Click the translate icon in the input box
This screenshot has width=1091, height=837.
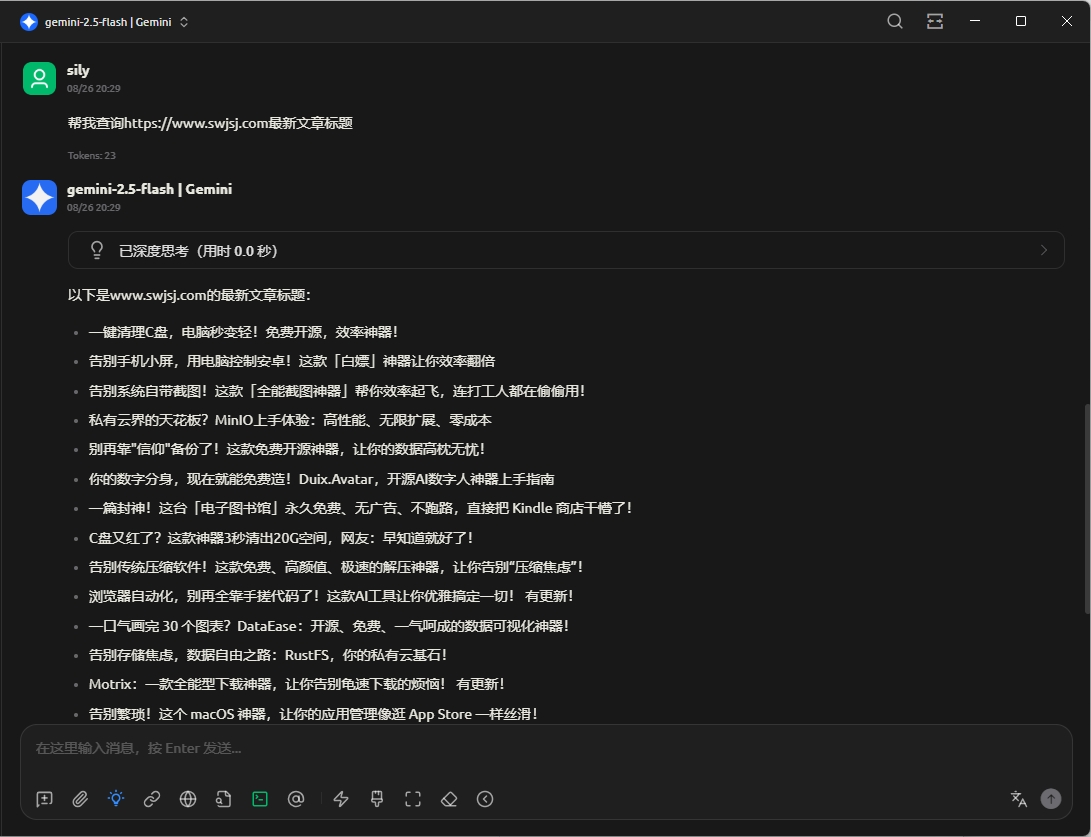1019,799
